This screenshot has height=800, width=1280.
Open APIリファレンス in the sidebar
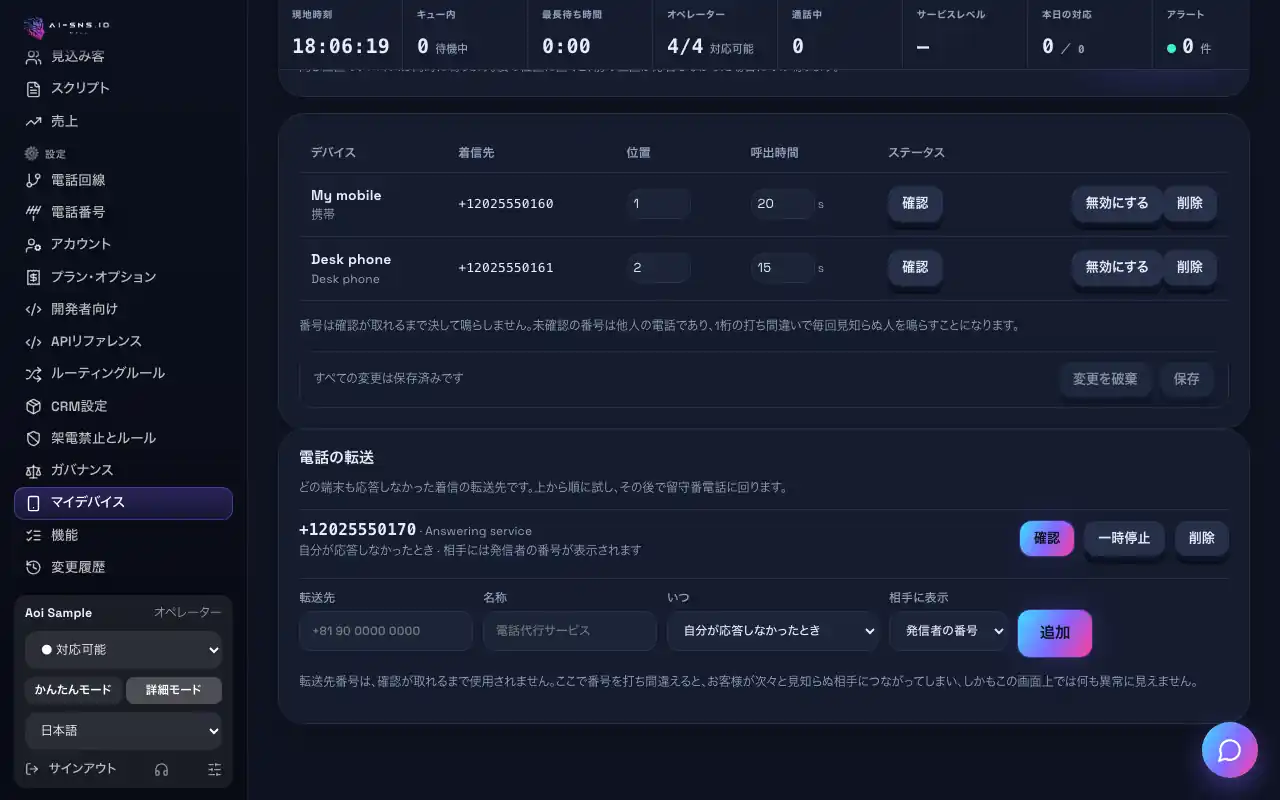[123, 342]
